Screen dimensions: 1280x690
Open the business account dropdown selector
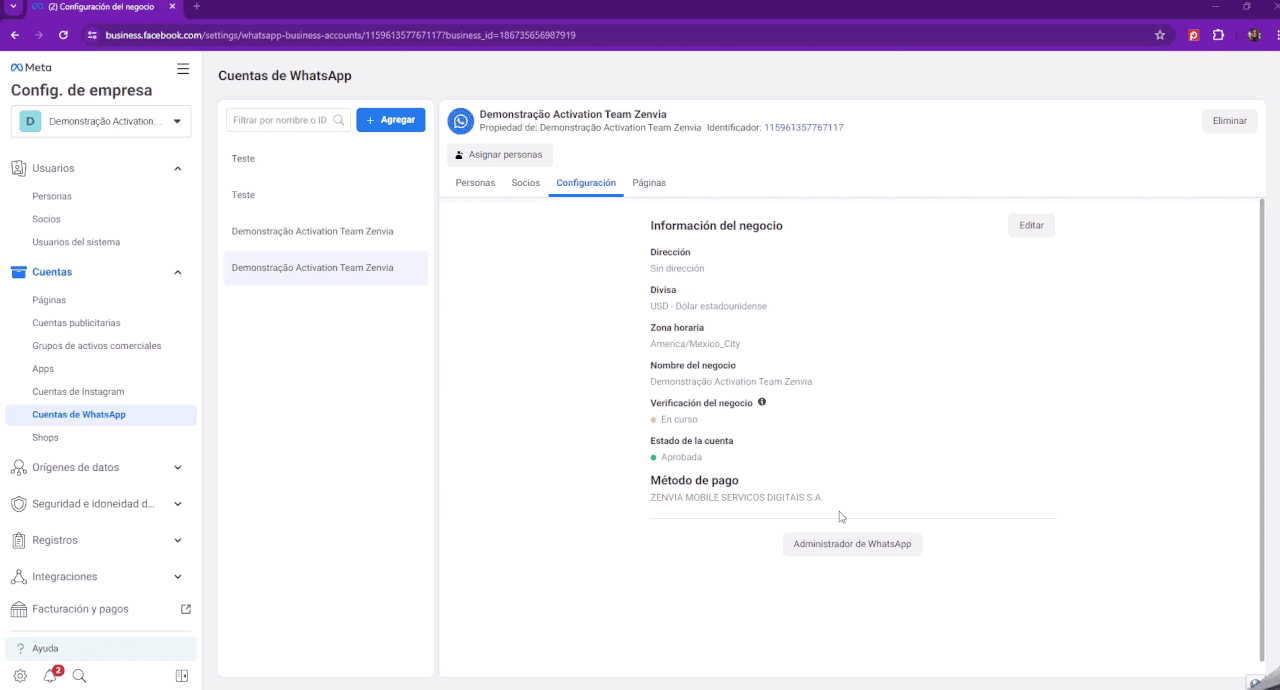(101, 121)
